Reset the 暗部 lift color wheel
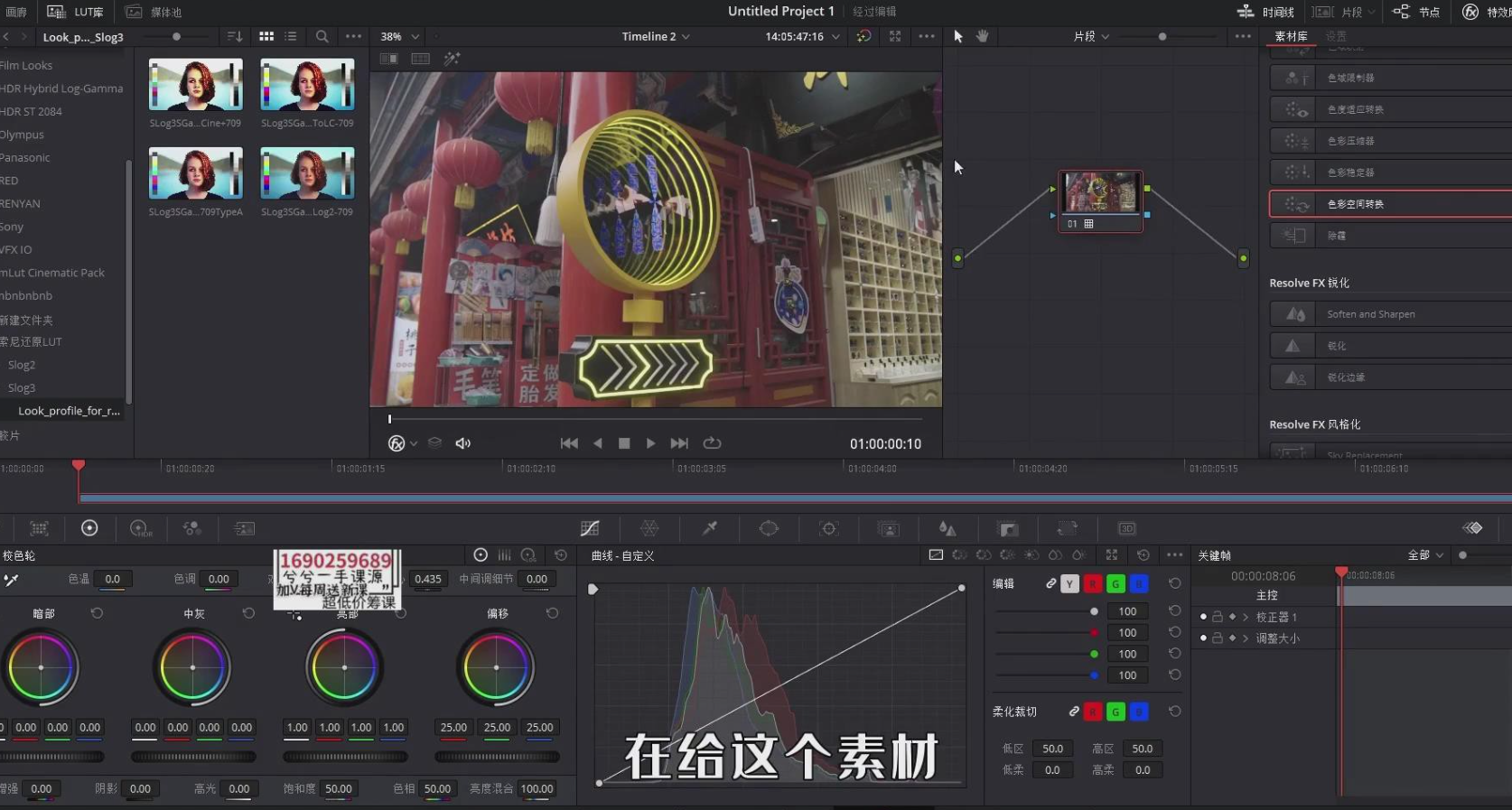 [97, 613]
